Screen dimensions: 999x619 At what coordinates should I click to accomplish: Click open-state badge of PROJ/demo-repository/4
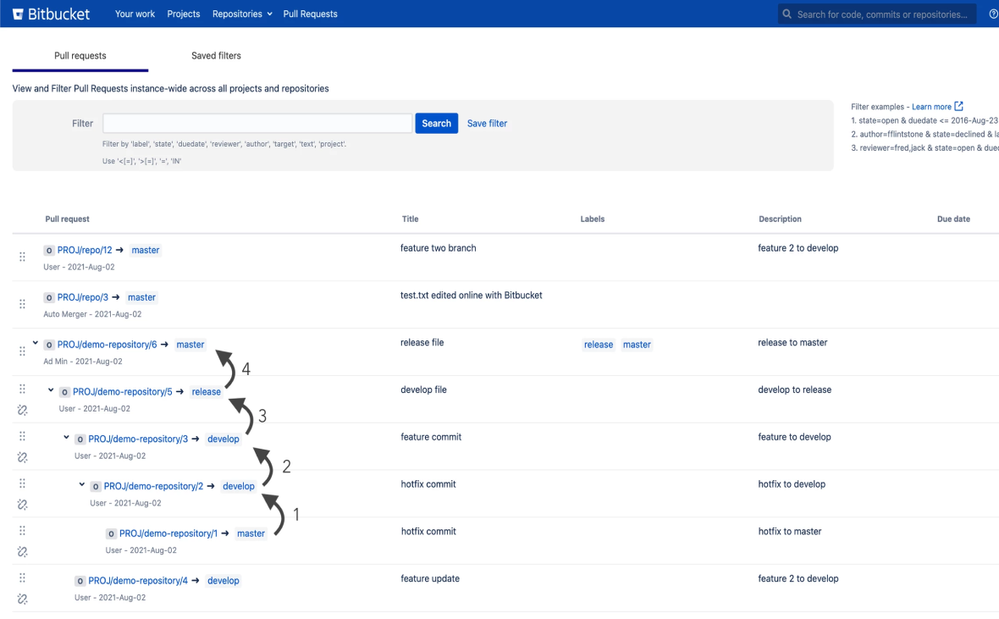(80, 581)
